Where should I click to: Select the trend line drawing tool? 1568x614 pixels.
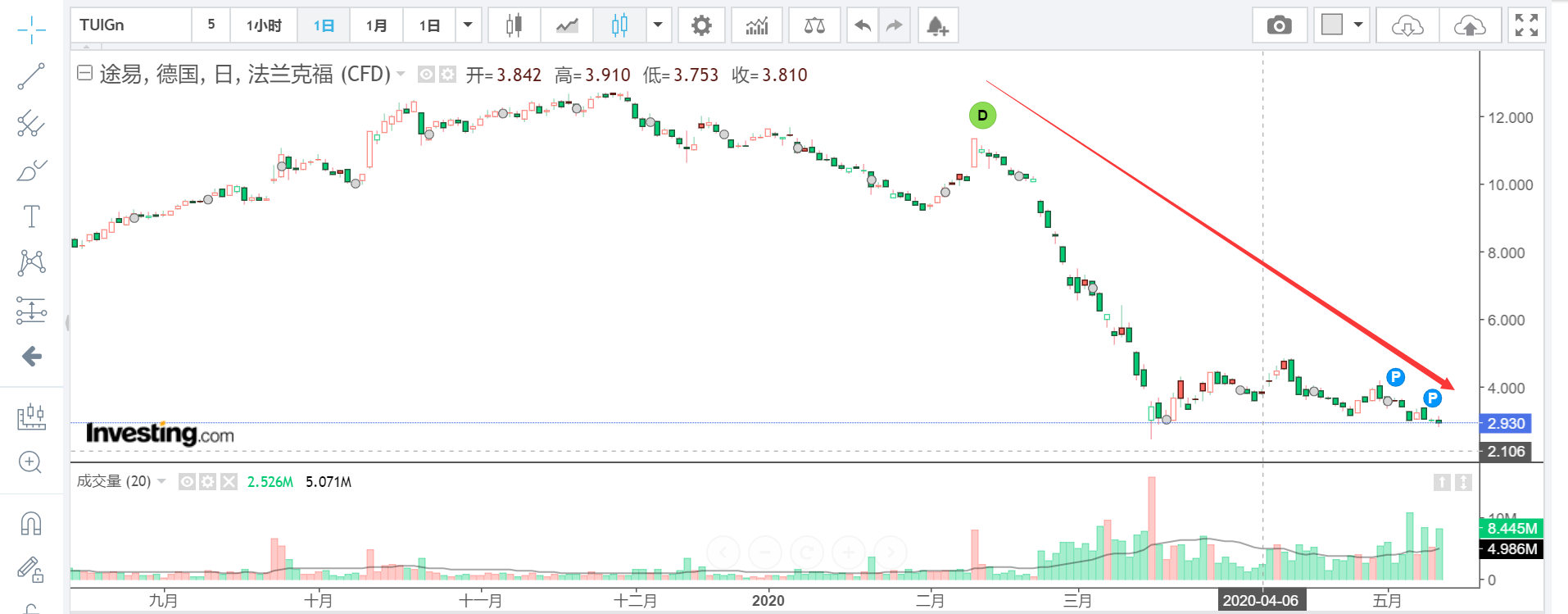pos(31,76)
